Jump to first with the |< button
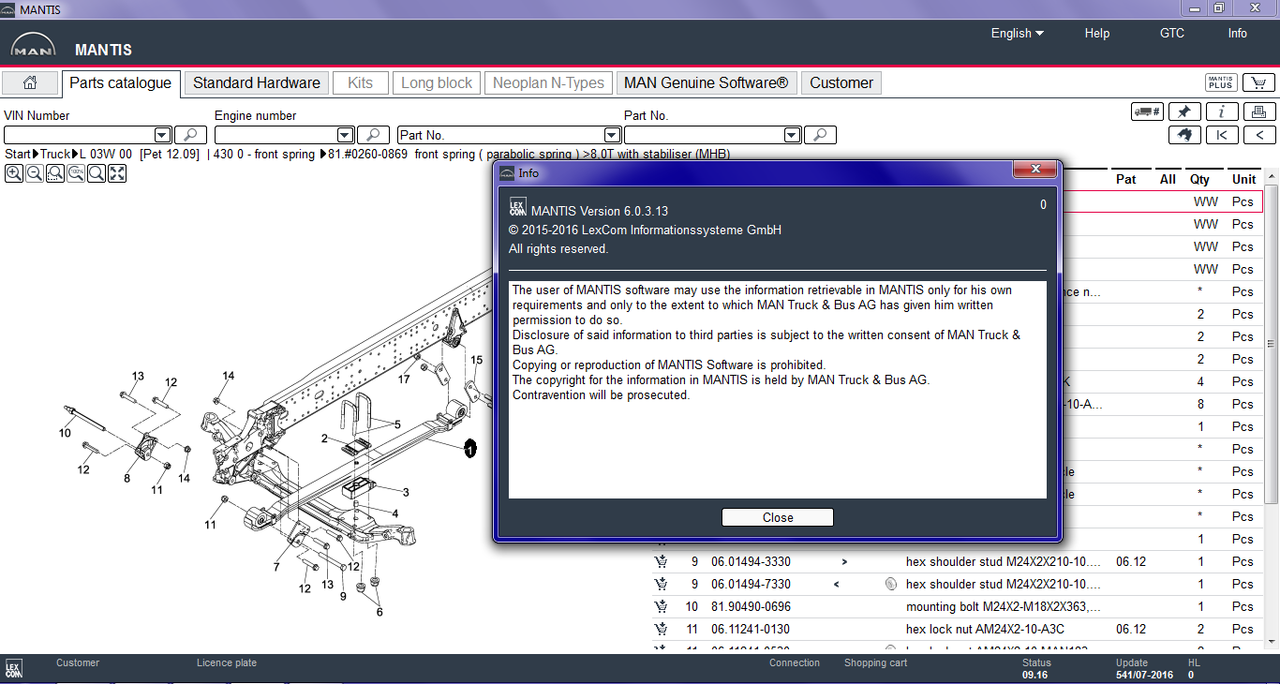Viewport: 1280px width, 684px height. point(1222,135)
